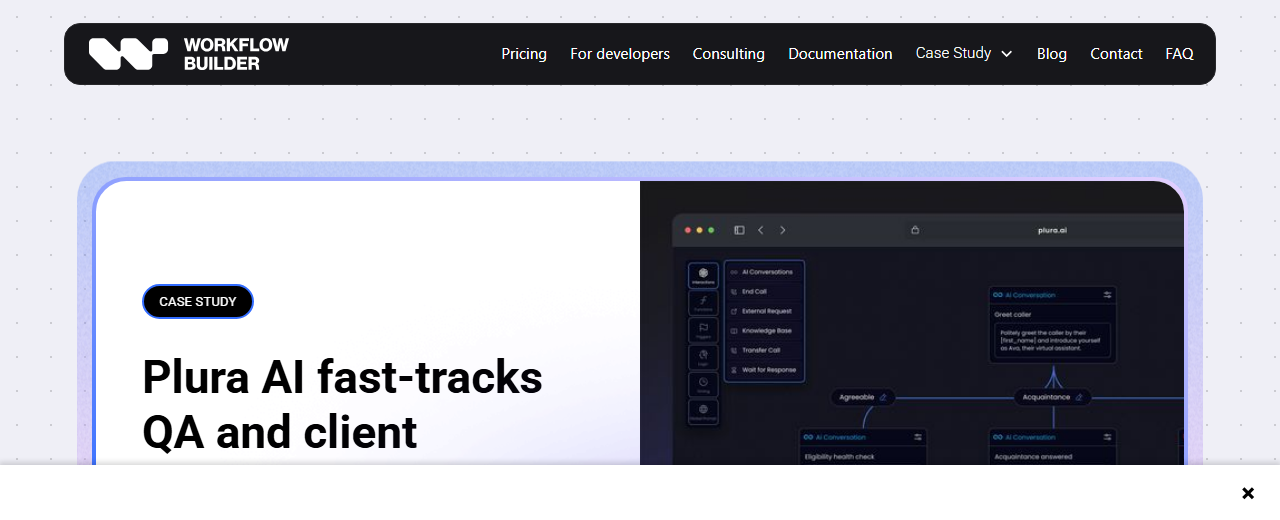Click the Eligibility health check node title
This screenshot has width=1280, height=520.
pyautogui.click(x=841, y=457)
